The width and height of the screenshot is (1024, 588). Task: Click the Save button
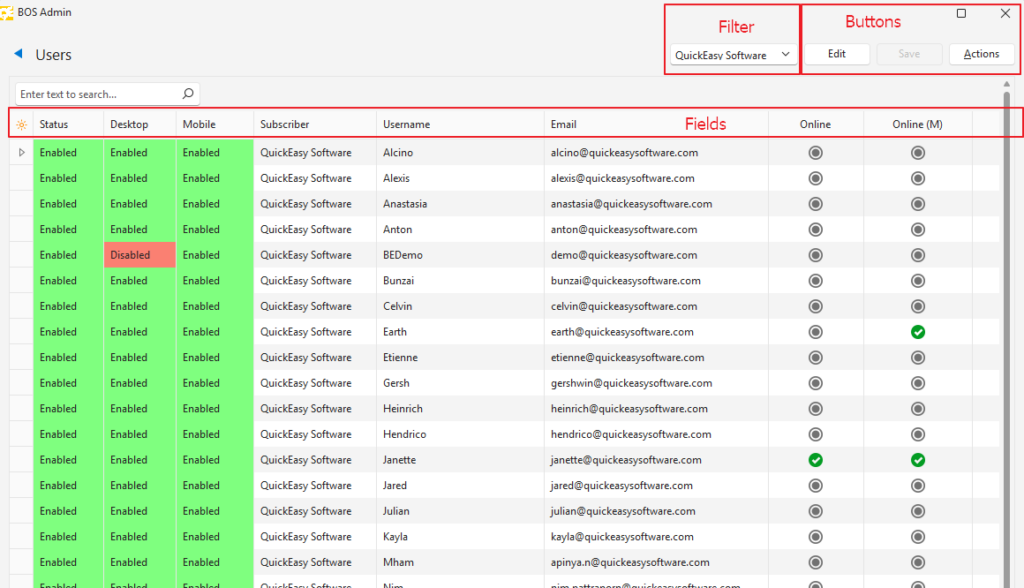909,54
